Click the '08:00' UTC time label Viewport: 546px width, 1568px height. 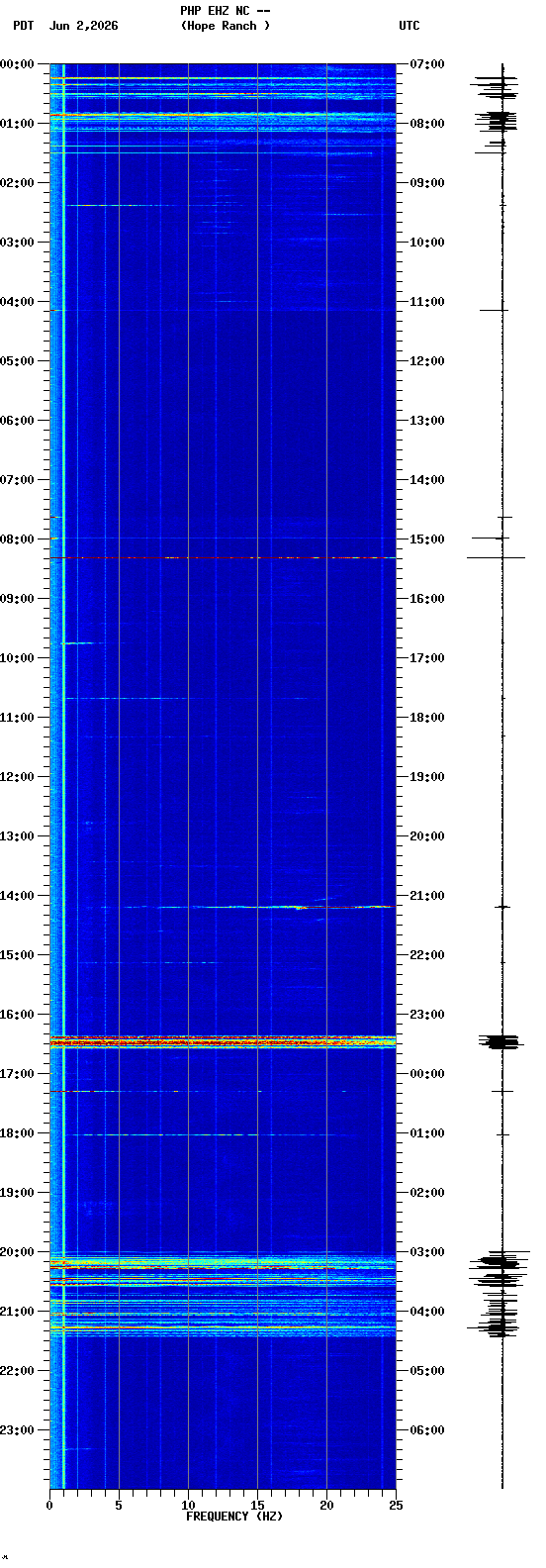(x=426, y=124)
